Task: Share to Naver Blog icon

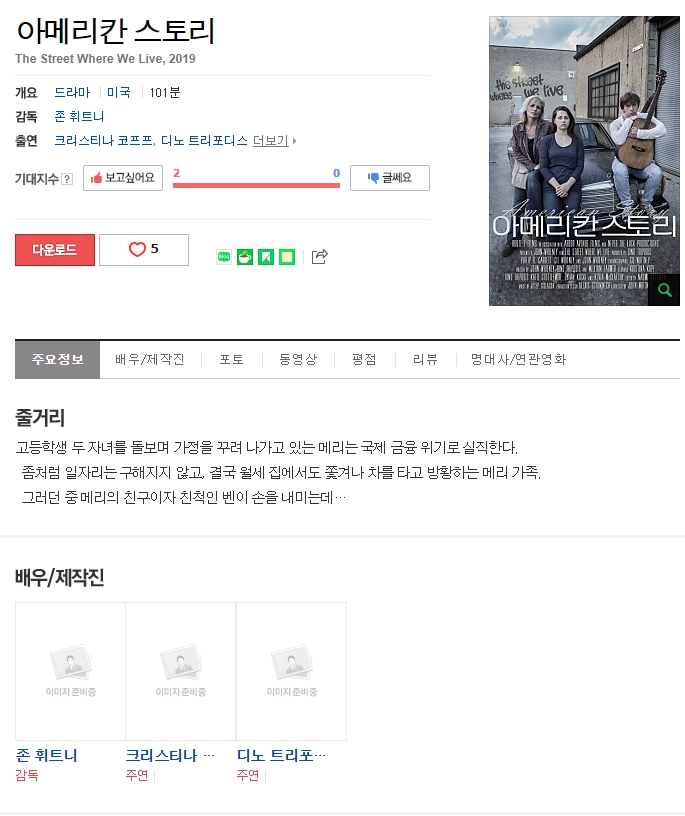Action: 224,257
